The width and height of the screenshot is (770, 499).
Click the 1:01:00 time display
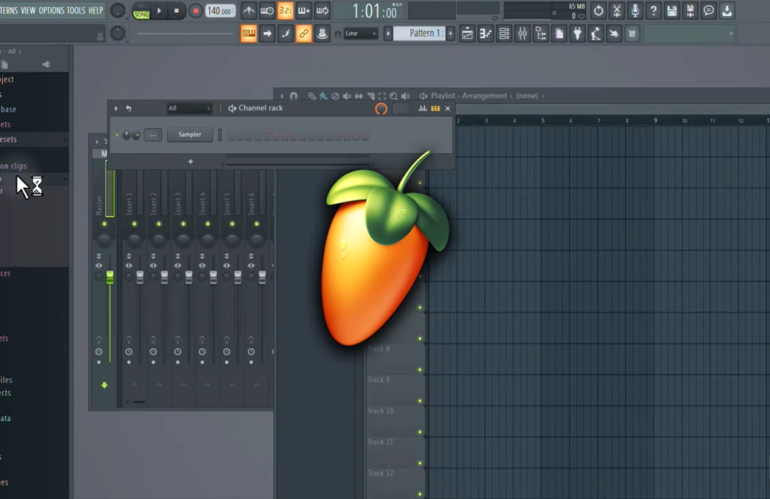(x=375, y=11)
